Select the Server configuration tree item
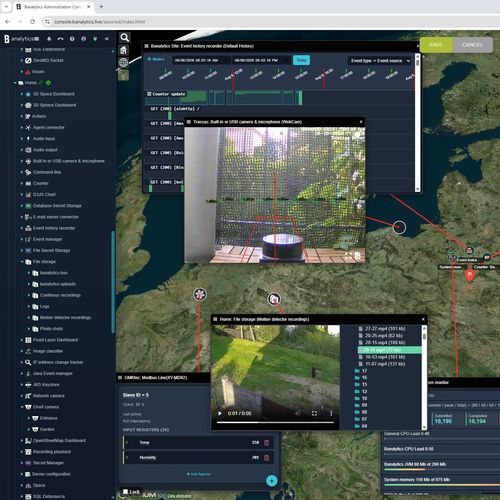500x500 pixels. 51,474
